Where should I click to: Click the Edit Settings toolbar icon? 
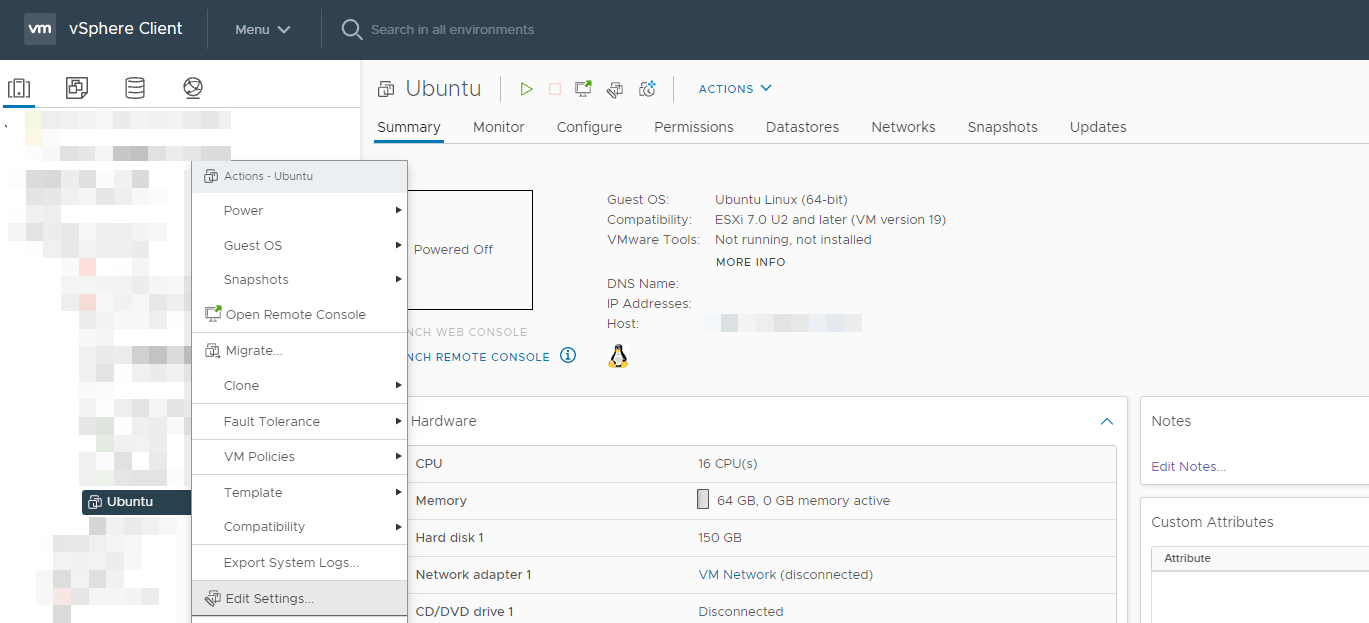pyautogui.click(x=616, y=89)
